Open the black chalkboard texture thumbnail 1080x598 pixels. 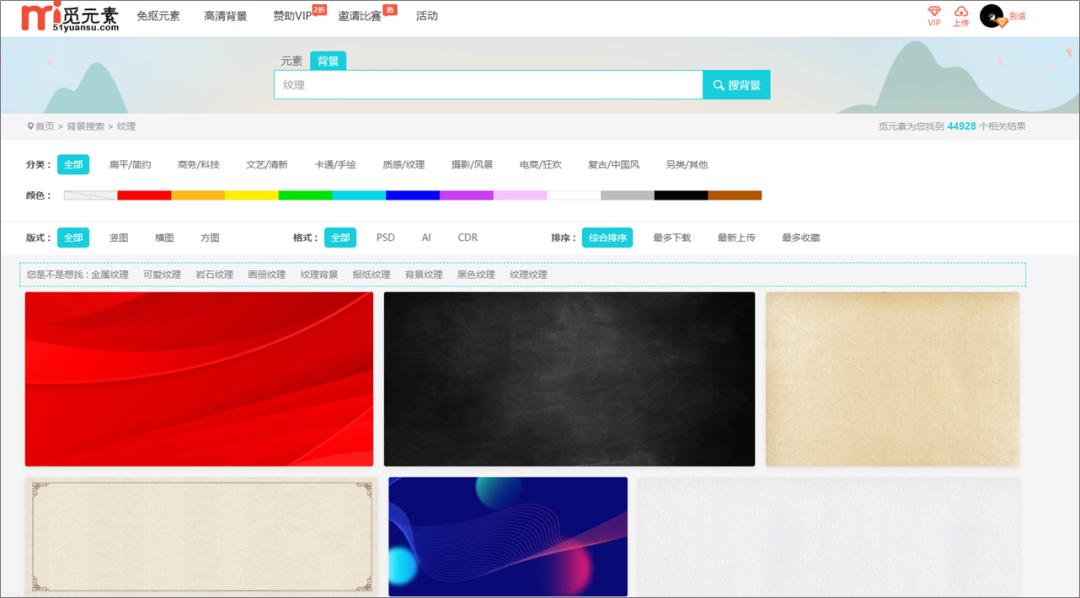click(569, 379)
